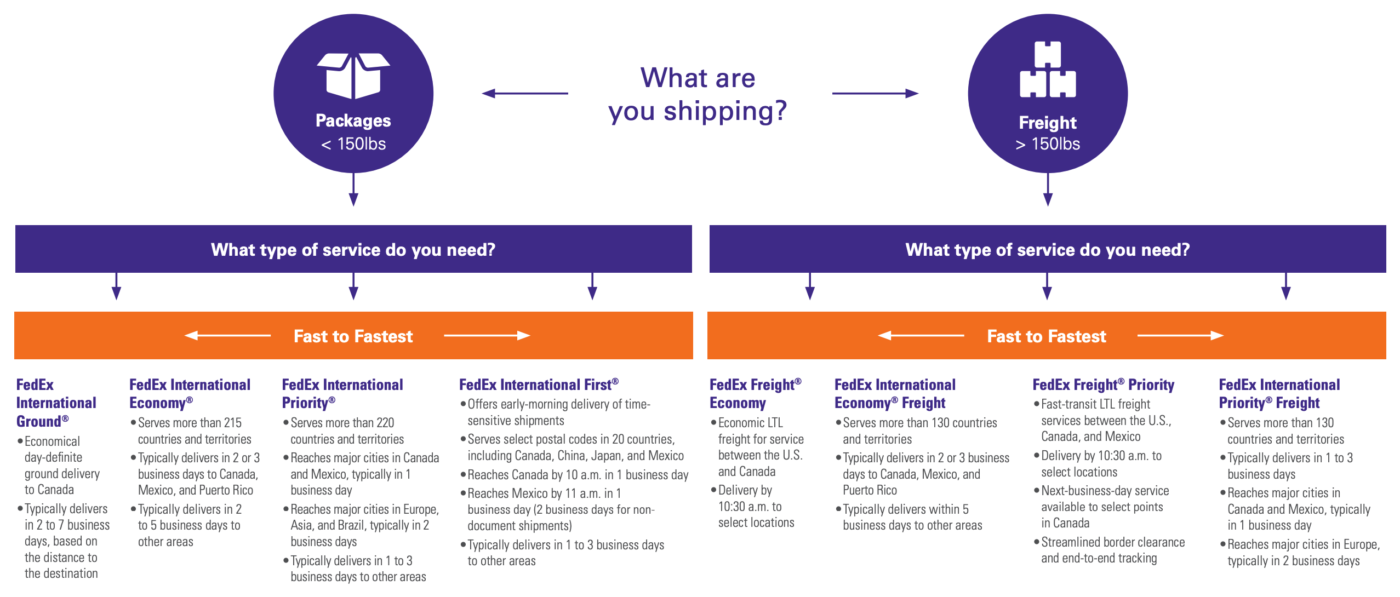1400x597 pixels.
Task: Click the down arrow above FedEx International Priority Freight
Action: coord(1286,285)
